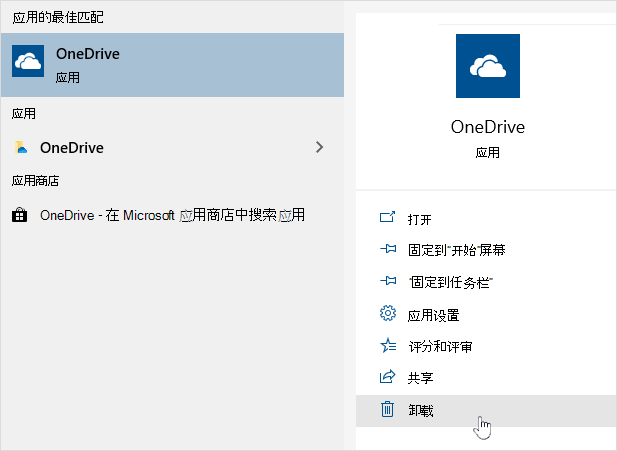617x451 pixels.
Task: Choose 评分和评审 option
Action: click(x=486, y=346)
